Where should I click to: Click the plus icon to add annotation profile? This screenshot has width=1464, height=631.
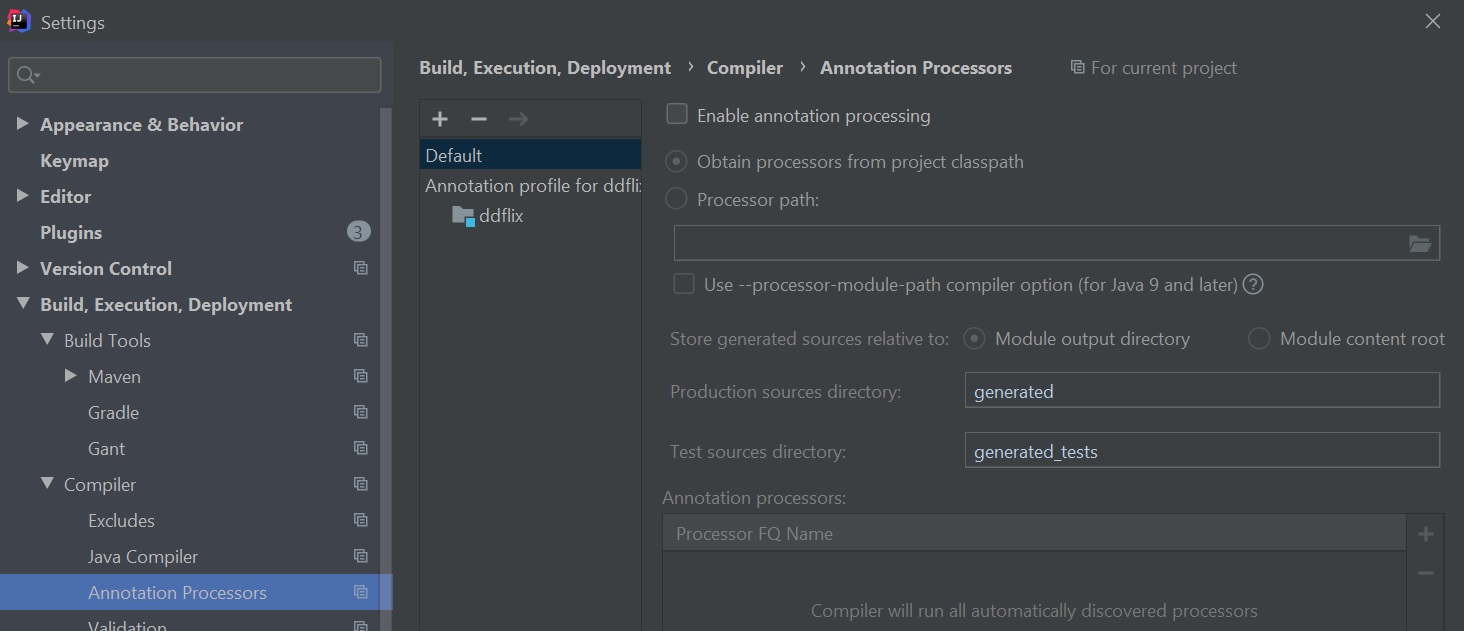(x=440, y=119)
